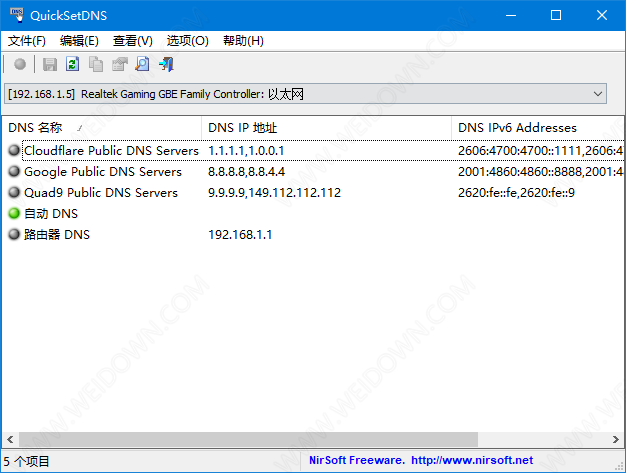Close the QuickSetDNS window

click(x=602, y=15)
